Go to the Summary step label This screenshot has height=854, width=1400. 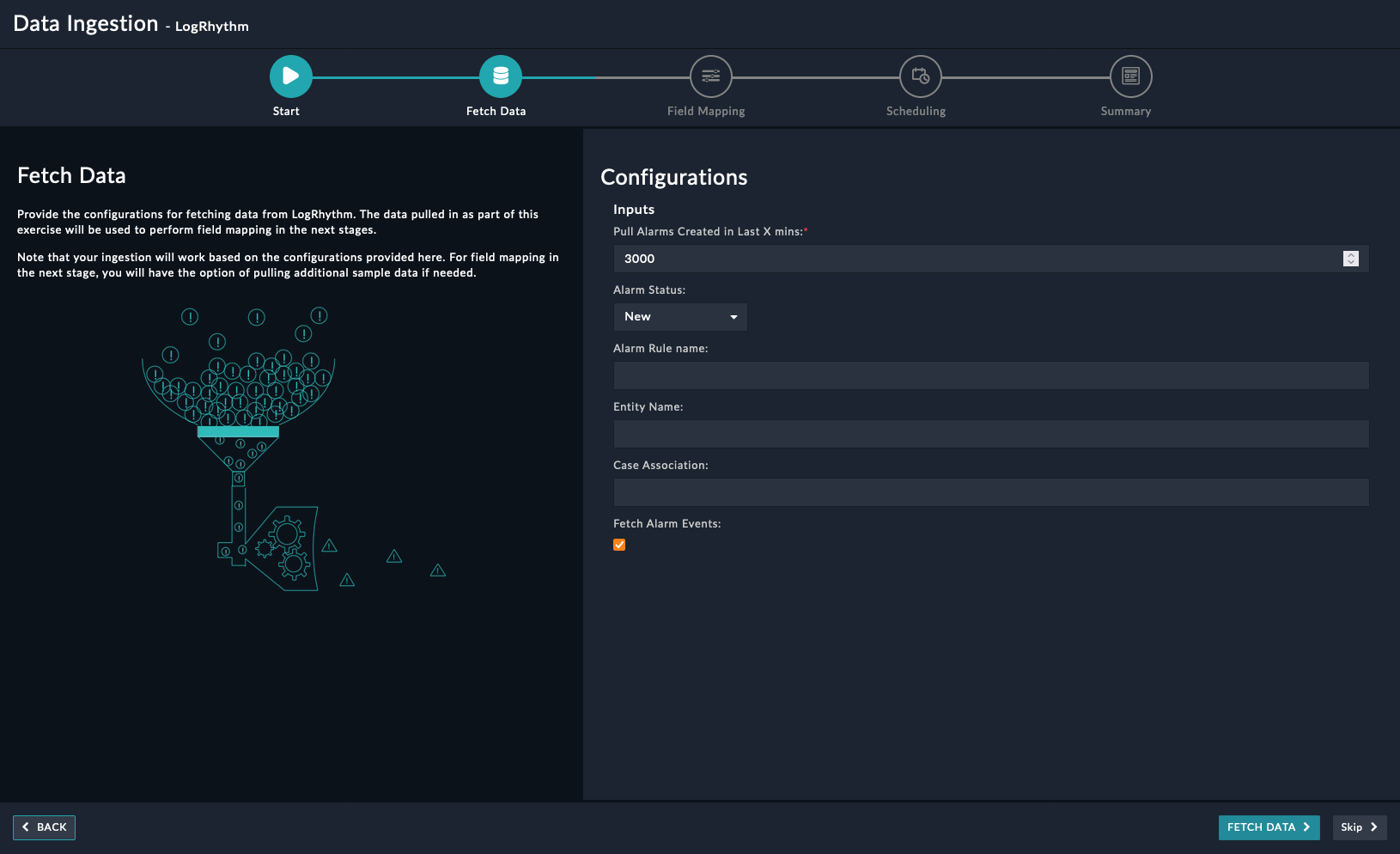click(1125, 112)
